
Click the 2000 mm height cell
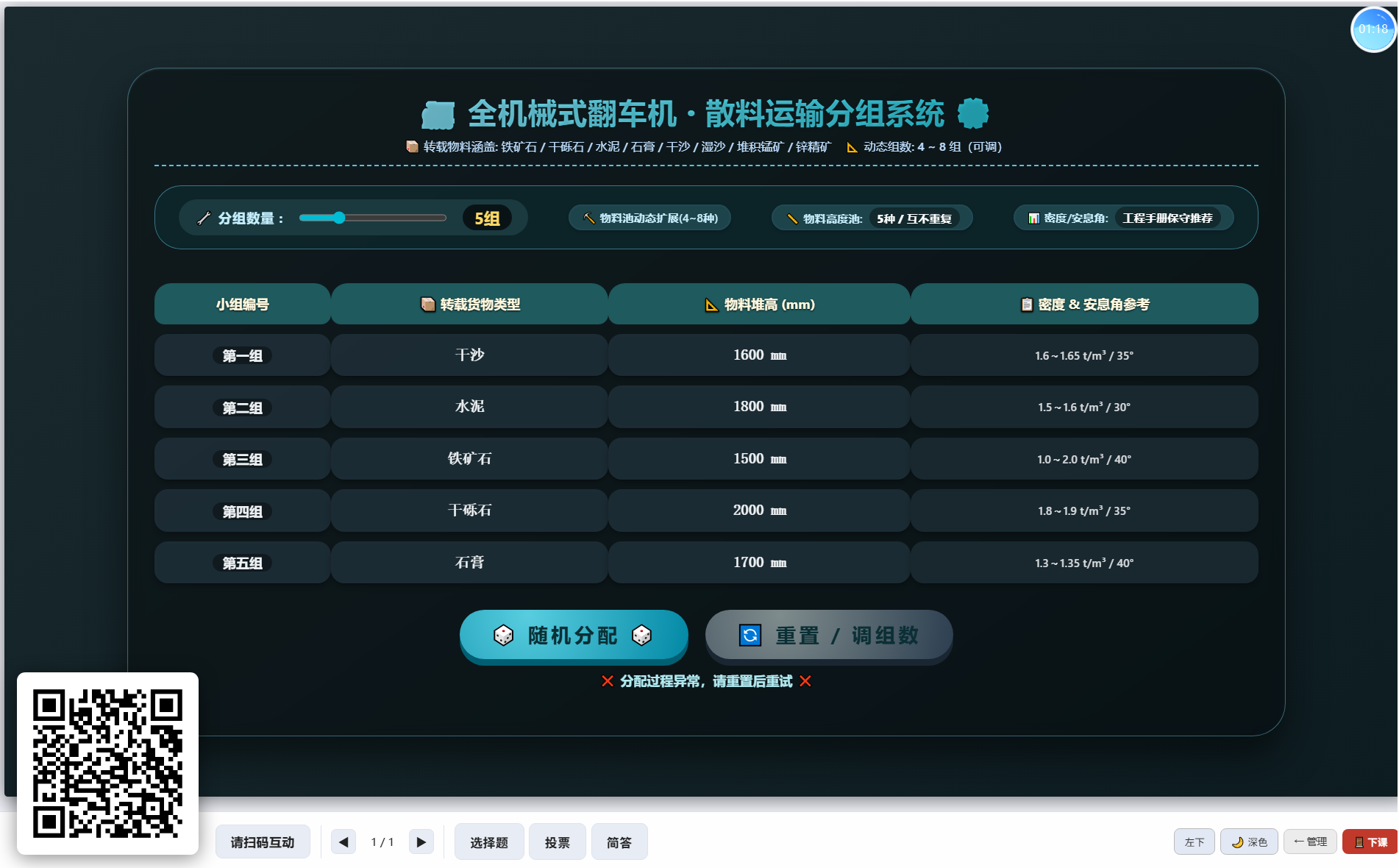(x=759, y=511)
